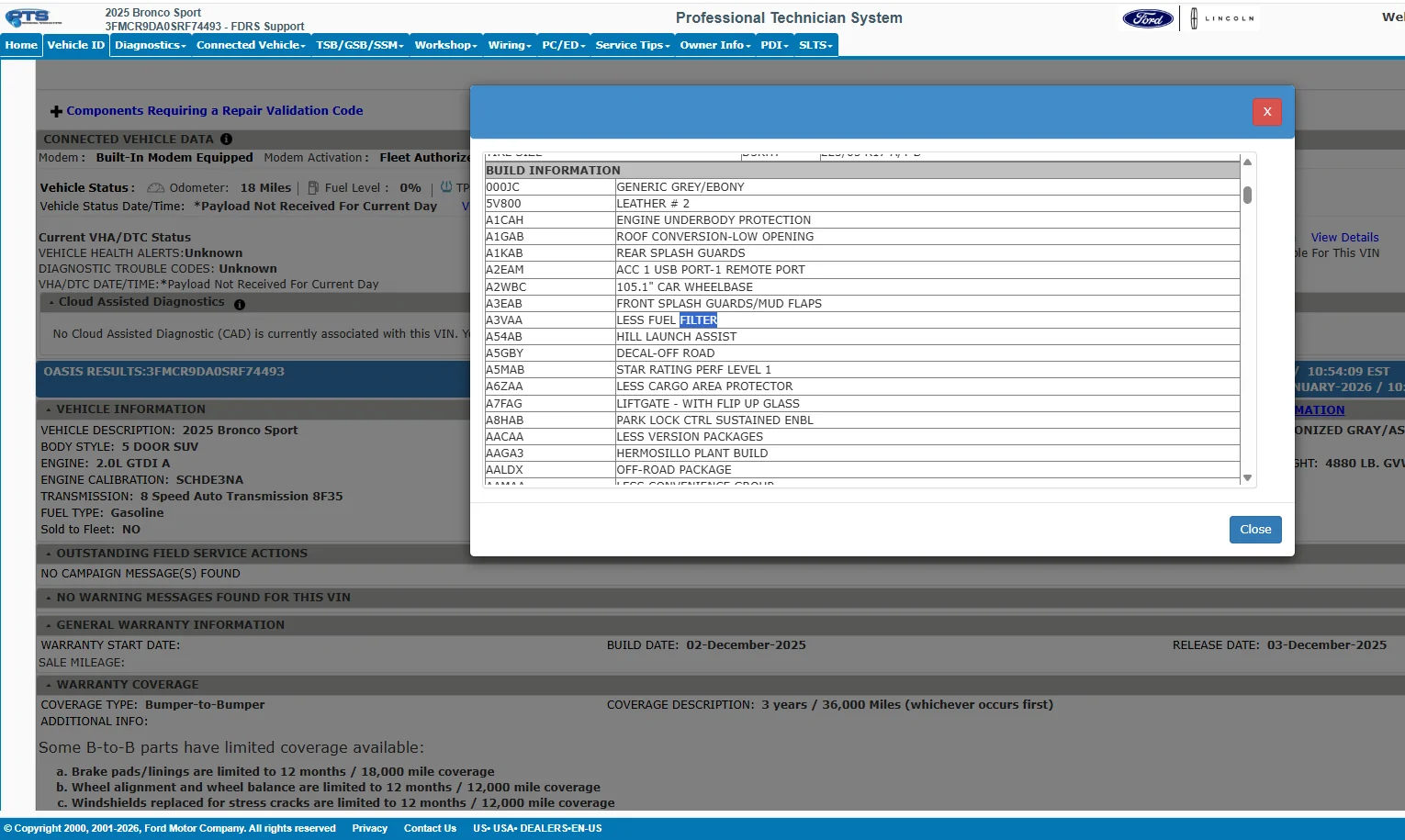Collapse the Warranty Coverage section header
Image resolution: width=1405 pixels, height=840 pixels.
127,685
